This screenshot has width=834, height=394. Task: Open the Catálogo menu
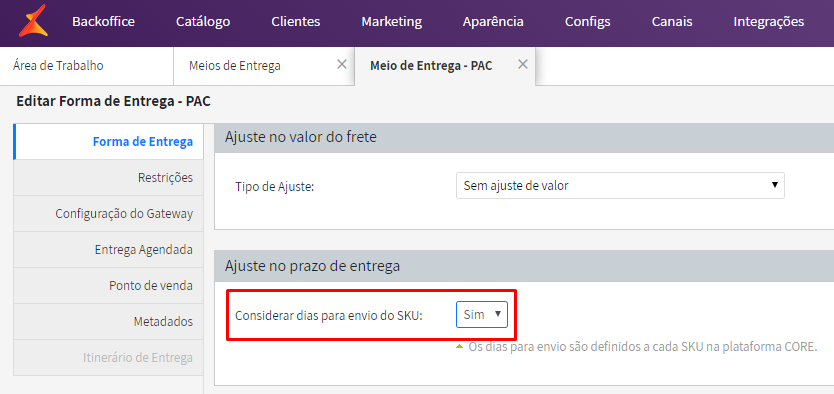203,22
